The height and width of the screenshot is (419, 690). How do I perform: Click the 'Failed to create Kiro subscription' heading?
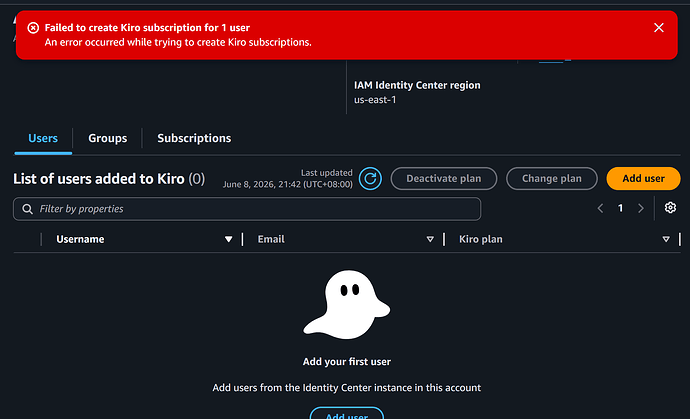pos(147,28)
